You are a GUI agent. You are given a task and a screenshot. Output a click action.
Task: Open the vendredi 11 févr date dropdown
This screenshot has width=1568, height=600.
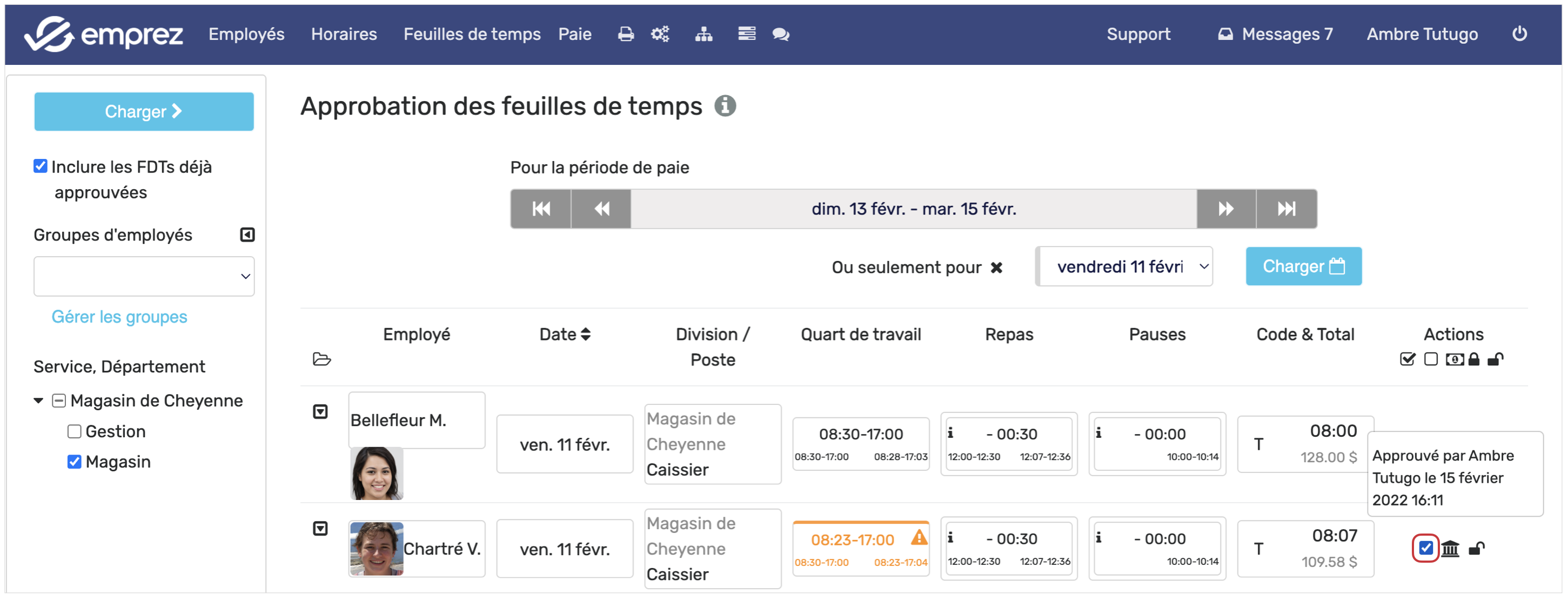pos(1124,267)
